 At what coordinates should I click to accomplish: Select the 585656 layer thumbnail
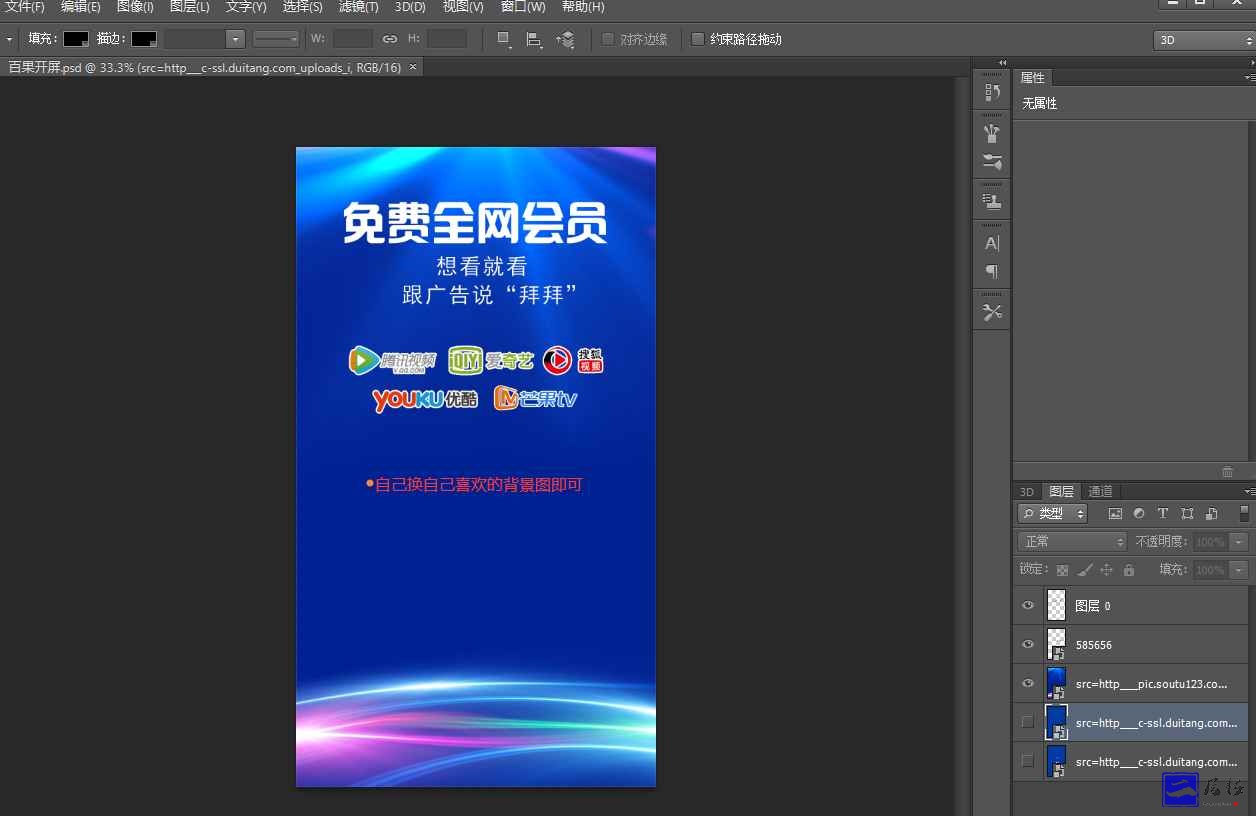[x=1056, y=644]
